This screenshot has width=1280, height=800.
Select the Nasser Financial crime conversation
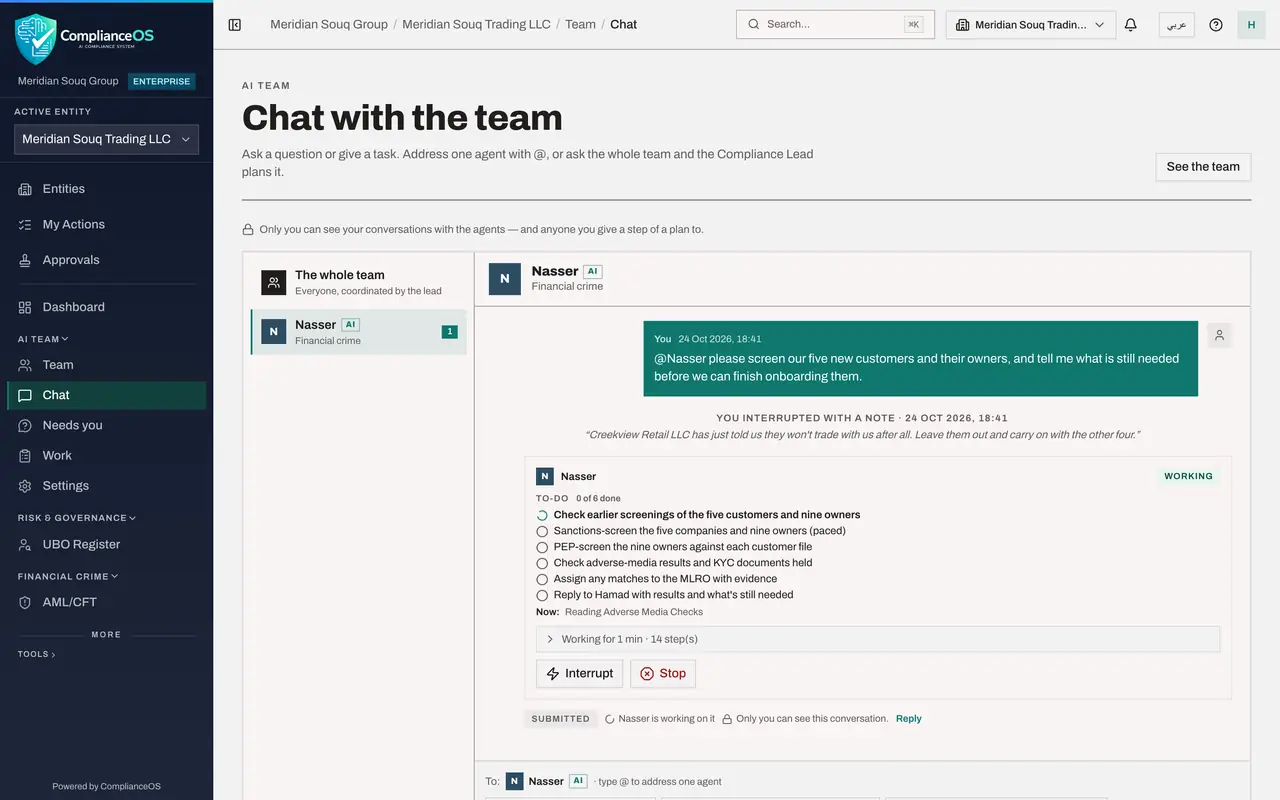tap(358, 332)
